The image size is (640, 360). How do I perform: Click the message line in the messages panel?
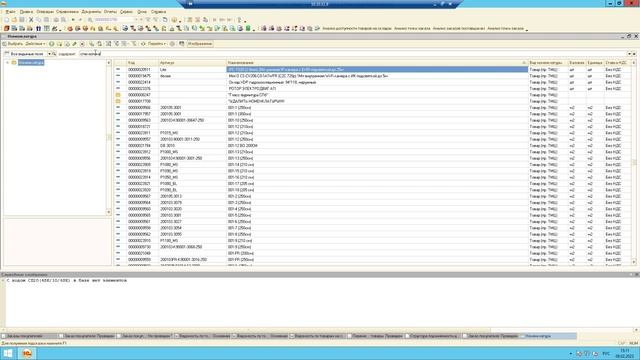67,280
